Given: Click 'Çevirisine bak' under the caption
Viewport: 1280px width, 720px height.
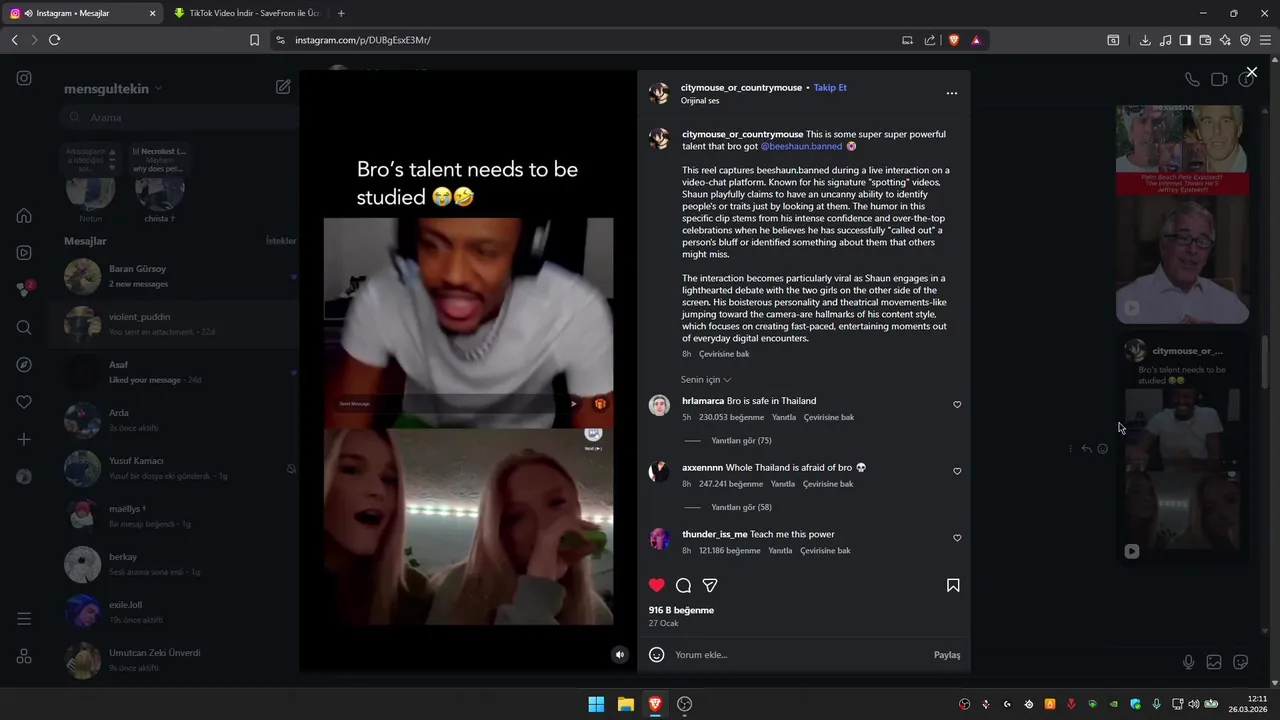Looking at the screenshot, I should (x=724, y=354).
